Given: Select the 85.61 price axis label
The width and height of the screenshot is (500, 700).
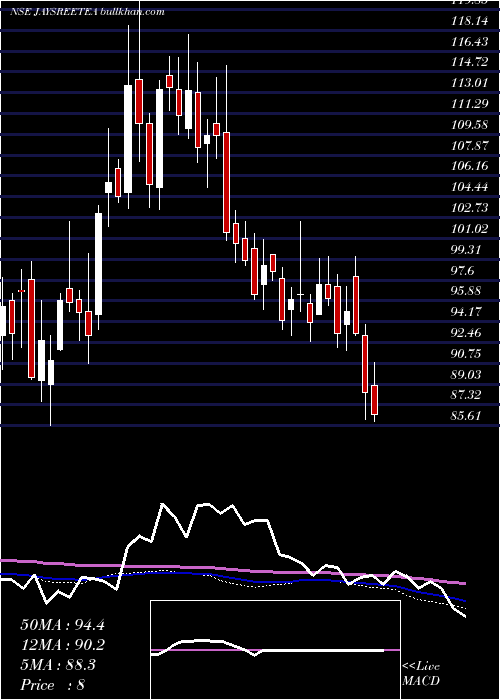Looking at the screenshot, I should click(466, 415).
